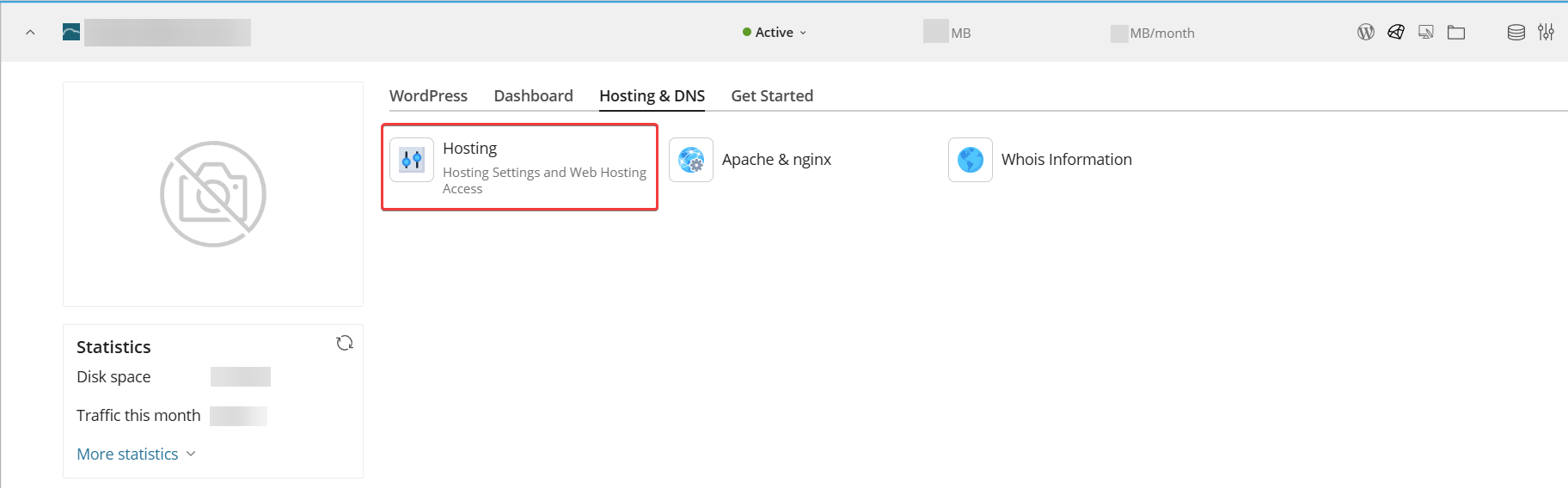
Task: Open File Manager folder icon
Action: [1456, 33]
